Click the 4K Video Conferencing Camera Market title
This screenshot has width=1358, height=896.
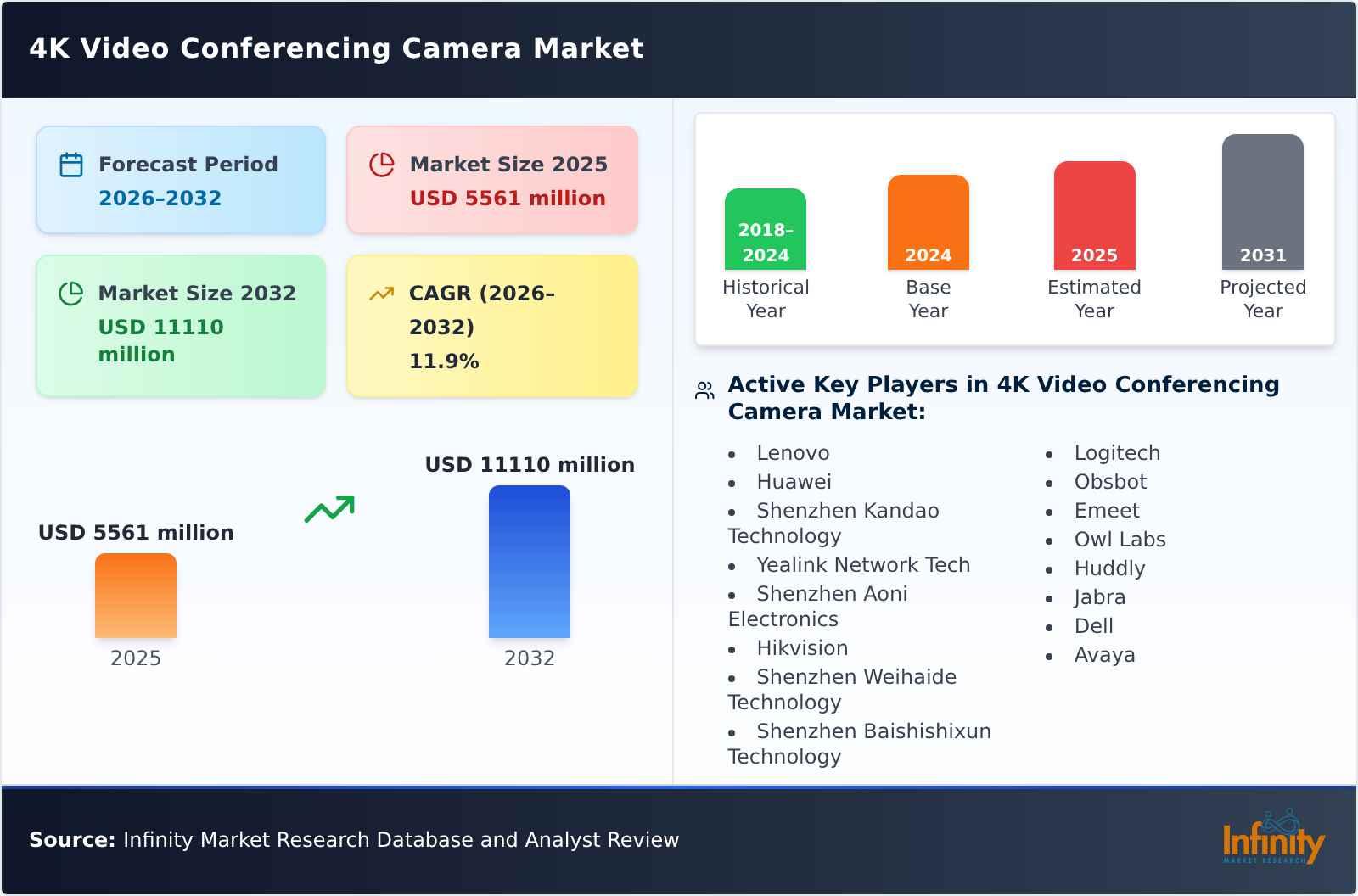[x=336, y=48]
